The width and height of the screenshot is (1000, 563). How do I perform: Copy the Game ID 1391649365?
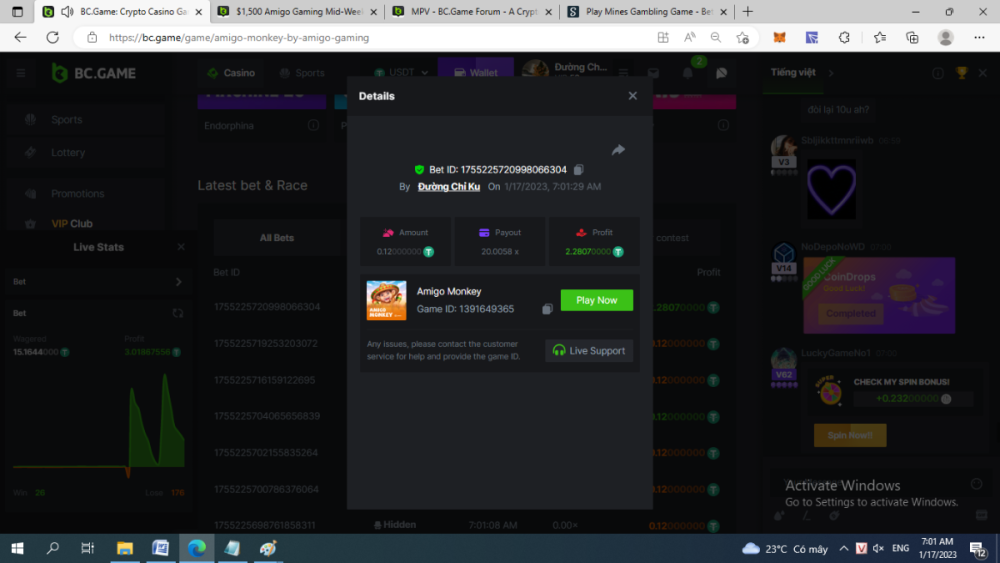(x=547, y=309)
